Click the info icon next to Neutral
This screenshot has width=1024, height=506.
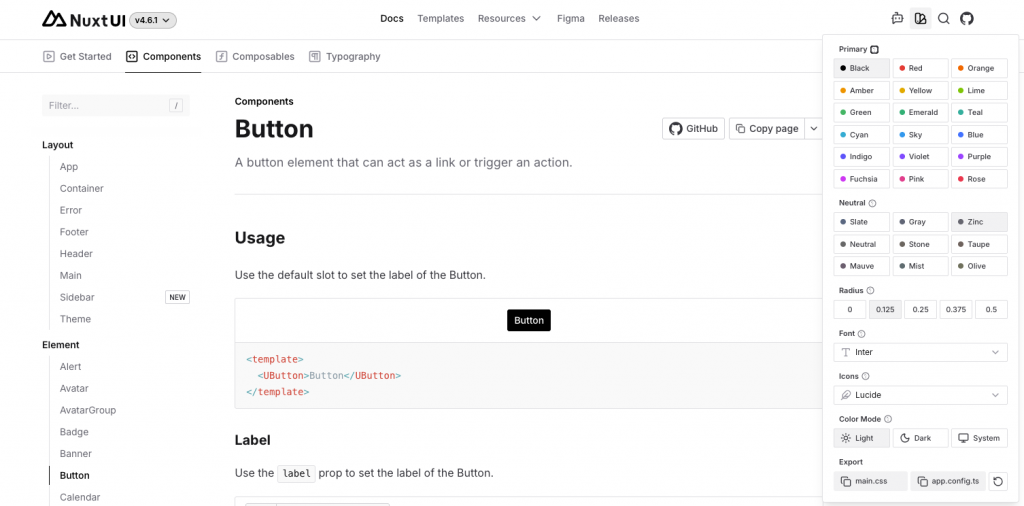(x=872, y=203)
